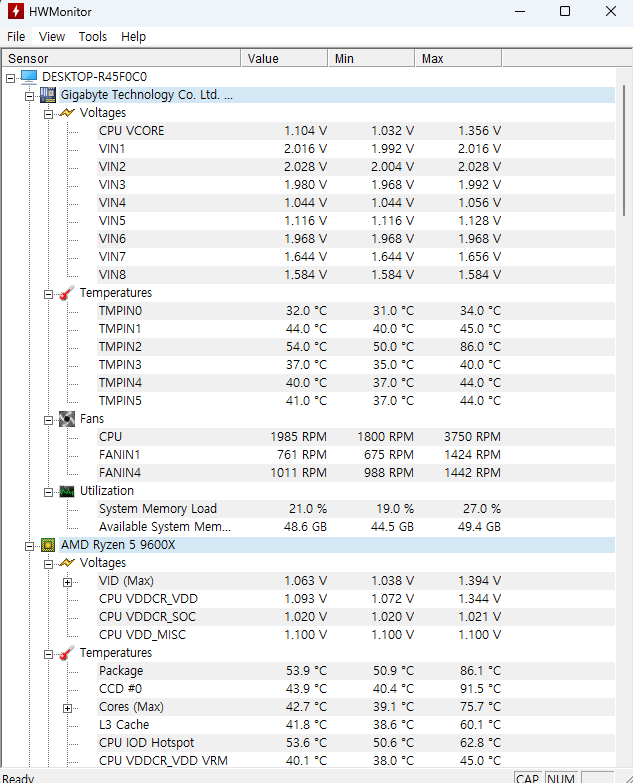The width and height of the screenshot is (633, 783).
Task: Select the CPU VDDCR_SOC voltage row
Action: point(356,617)
